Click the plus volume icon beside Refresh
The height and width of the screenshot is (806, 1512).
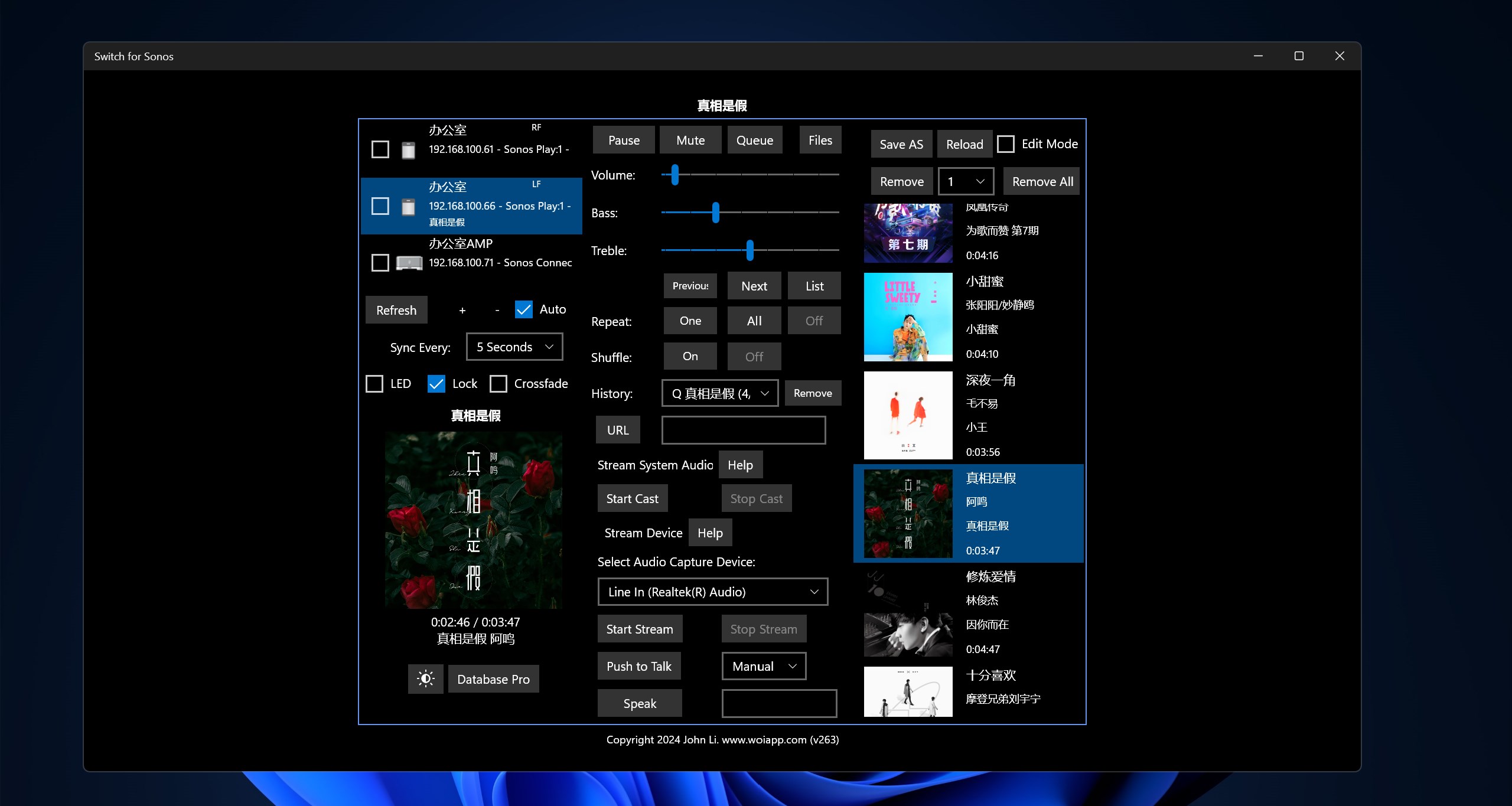click(462, 310)
